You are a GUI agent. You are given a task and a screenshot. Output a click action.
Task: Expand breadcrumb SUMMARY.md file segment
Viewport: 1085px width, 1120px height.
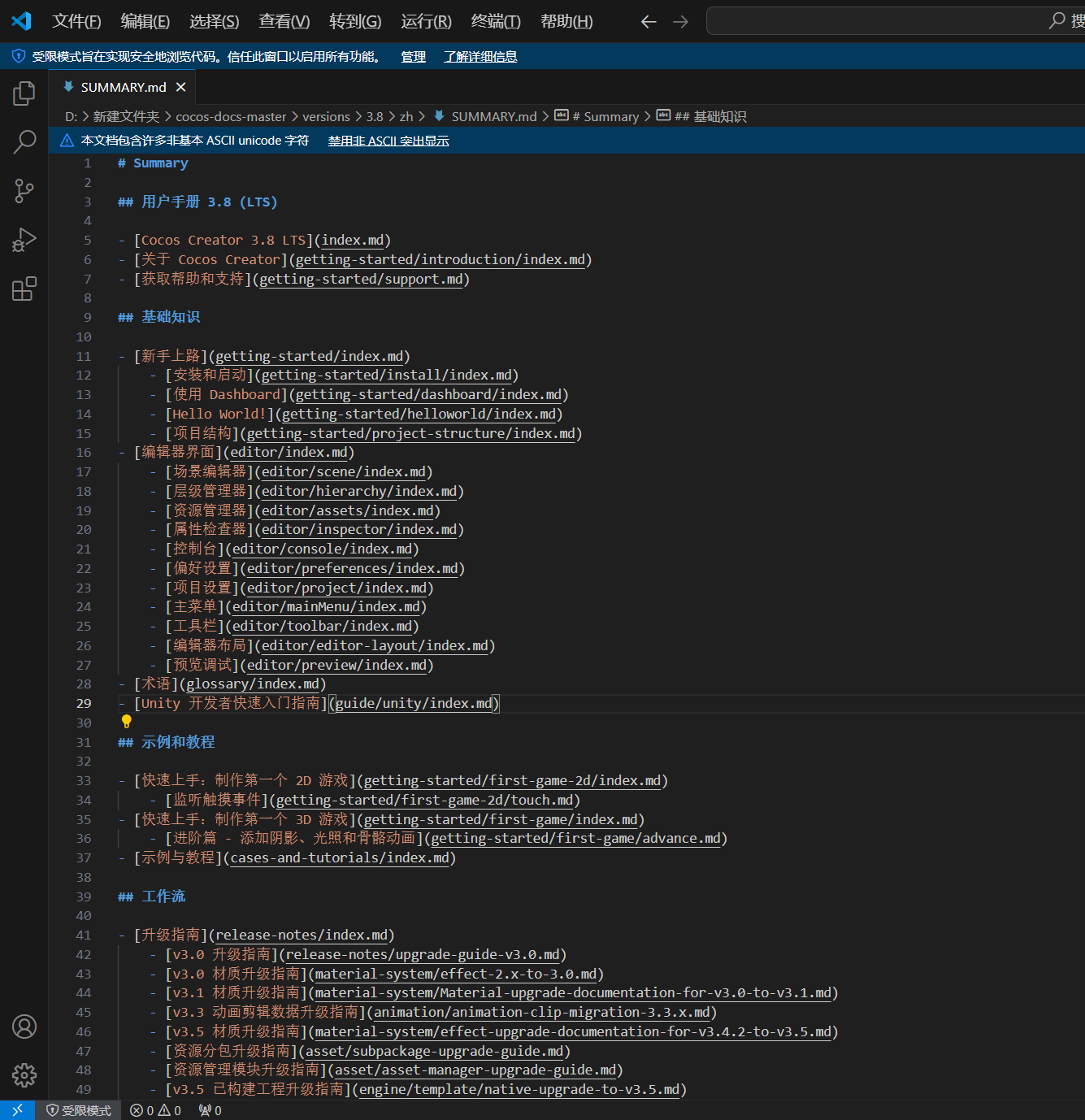pos(485,116)
